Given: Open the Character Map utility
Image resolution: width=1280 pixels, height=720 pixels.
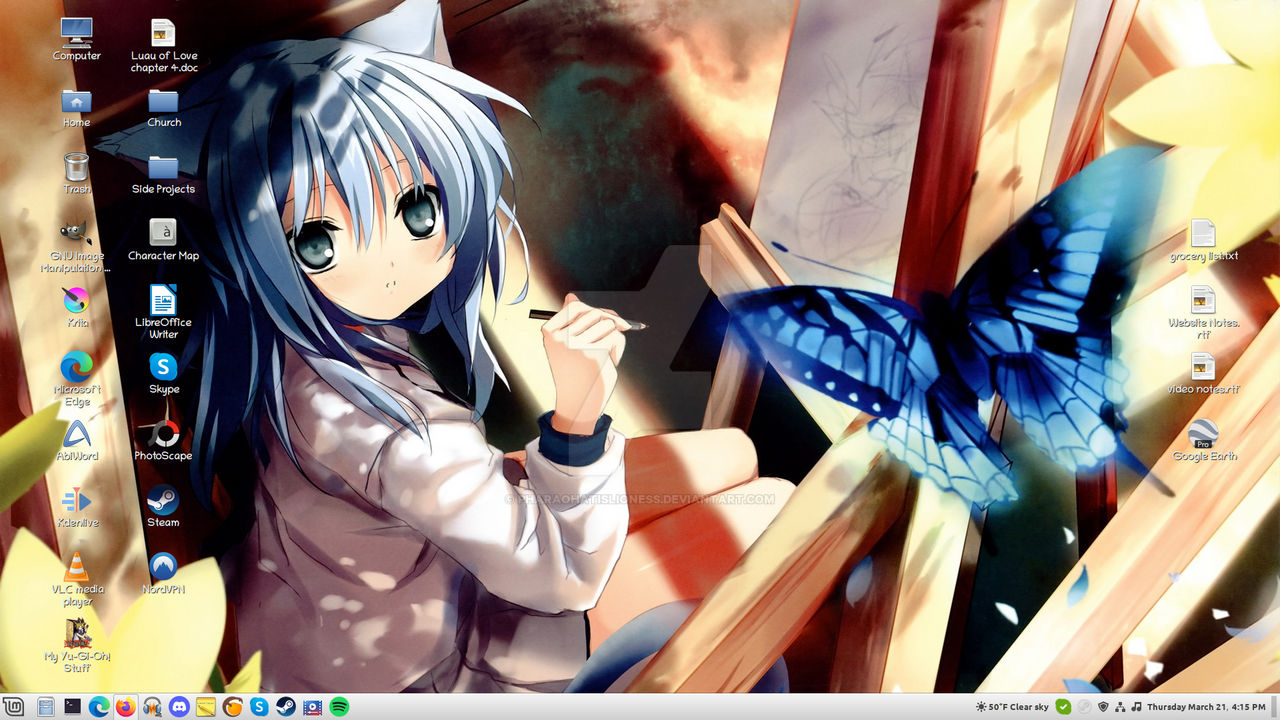Looking at the screenshot, I should (163, 232).
